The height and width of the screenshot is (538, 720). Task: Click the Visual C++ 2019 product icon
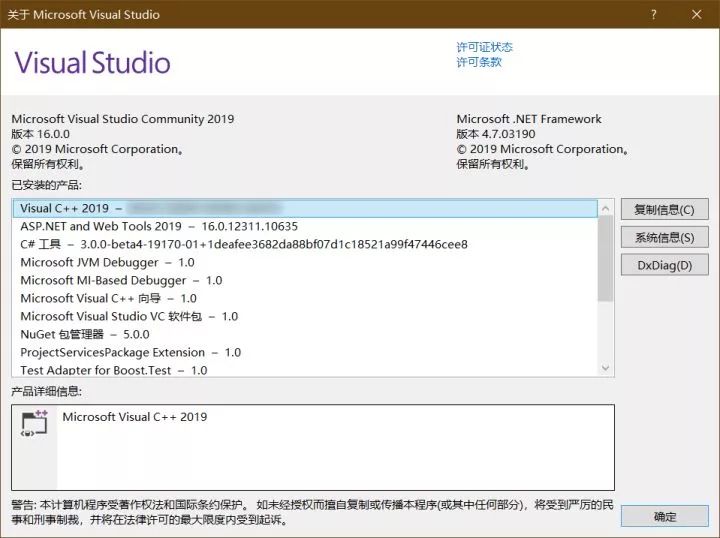34,423
